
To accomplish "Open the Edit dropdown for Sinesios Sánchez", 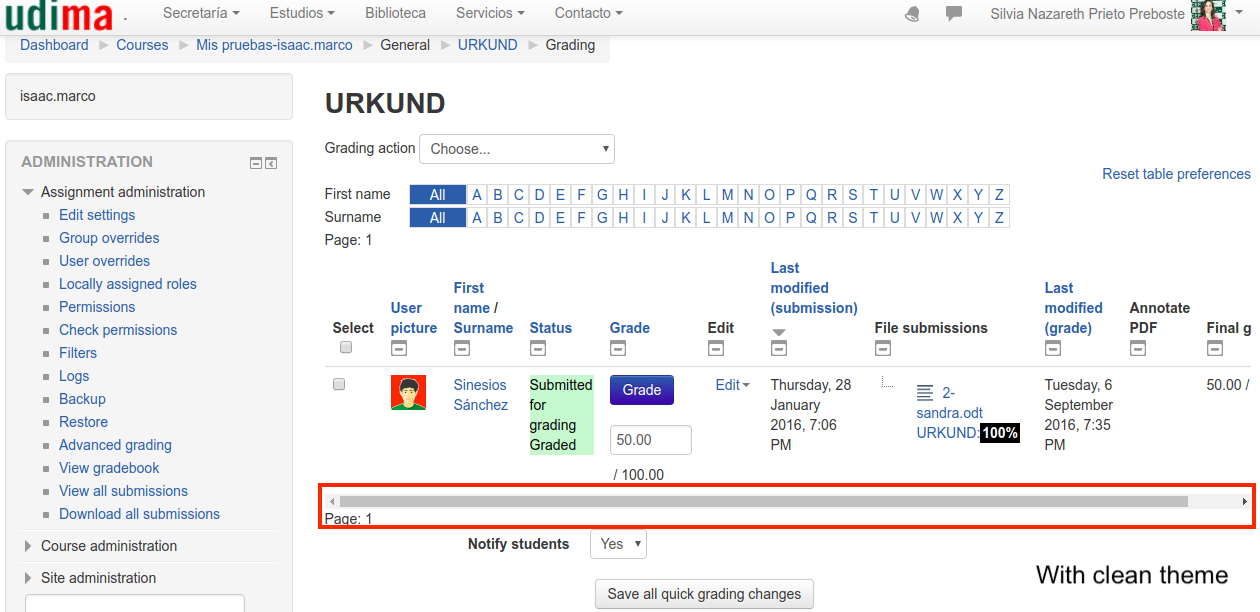I will click(x=732, y=385).
